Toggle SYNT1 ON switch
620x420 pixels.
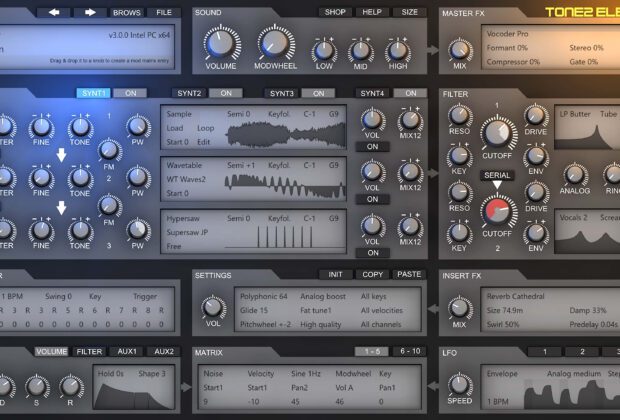(130, 93)
